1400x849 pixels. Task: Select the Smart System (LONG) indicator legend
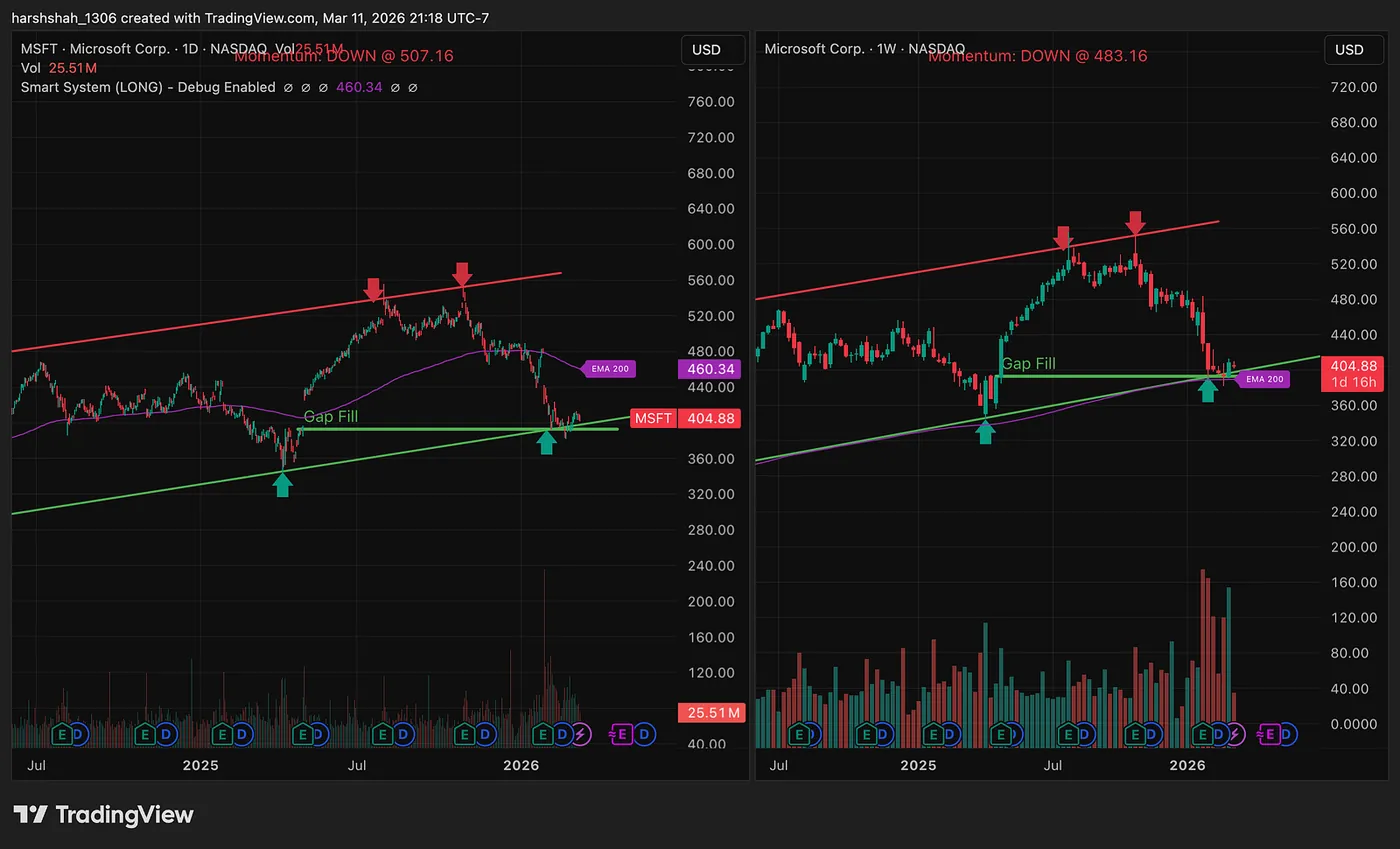148,87
